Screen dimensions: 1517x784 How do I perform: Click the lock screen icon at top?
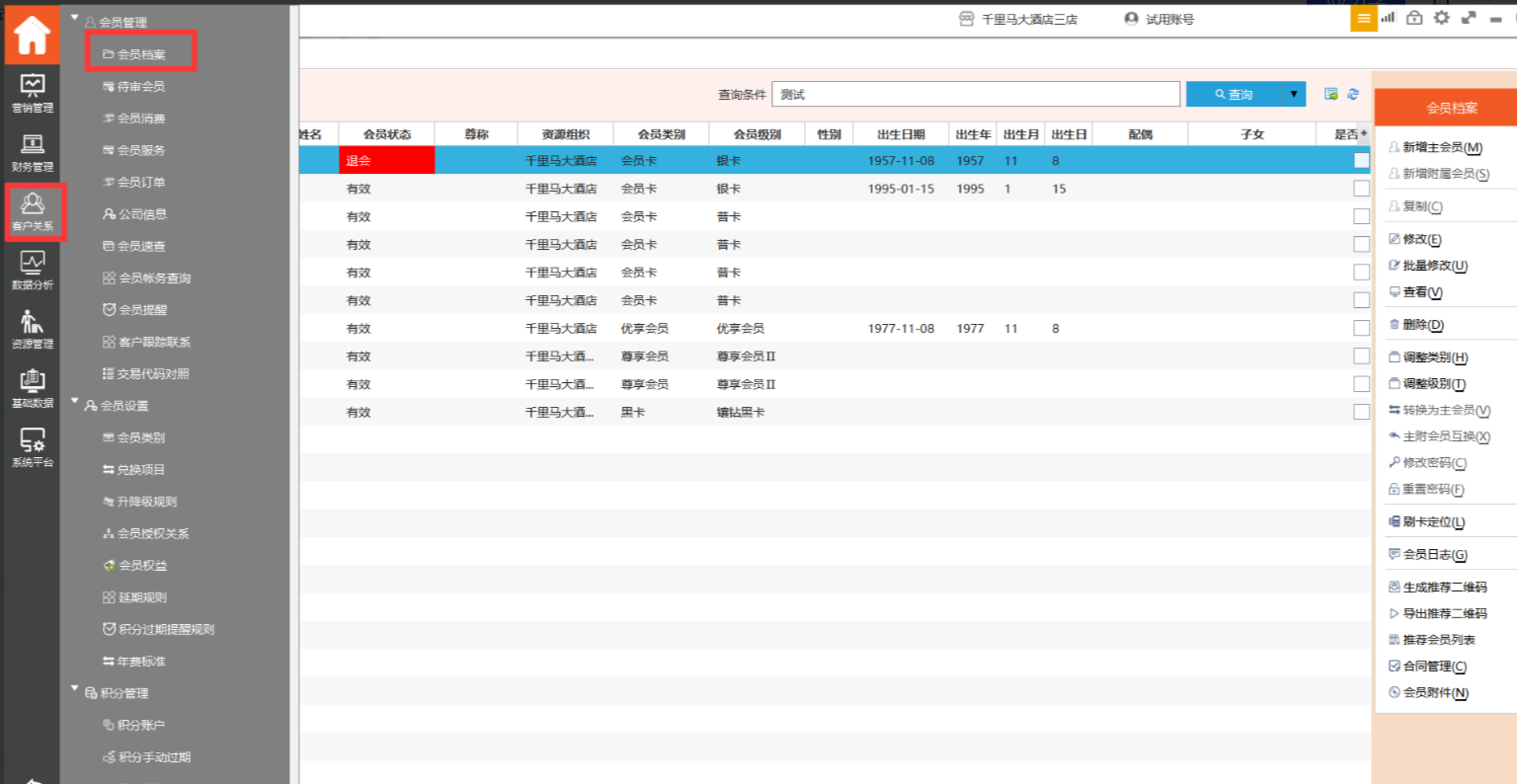[x=1414, y=18]
